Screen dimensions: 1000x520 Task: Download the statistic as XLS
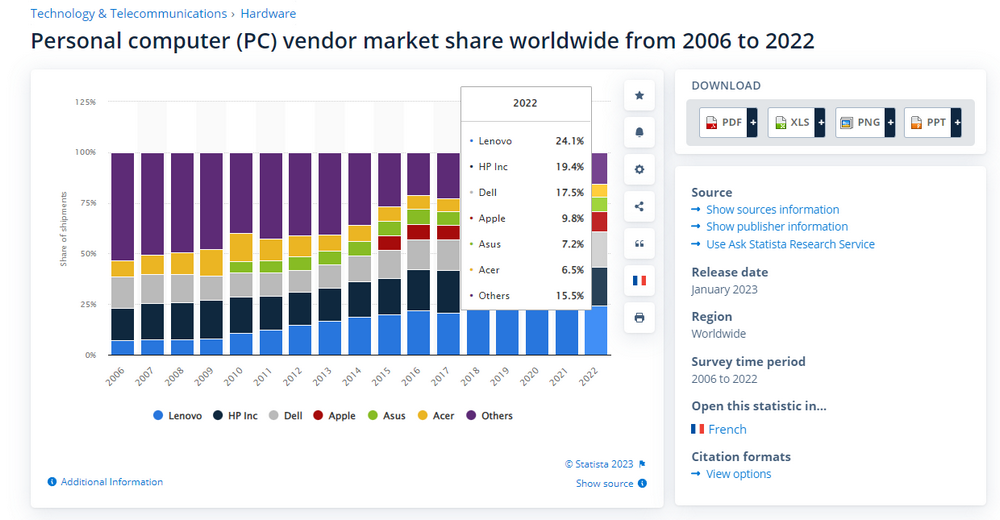[791, 123]
